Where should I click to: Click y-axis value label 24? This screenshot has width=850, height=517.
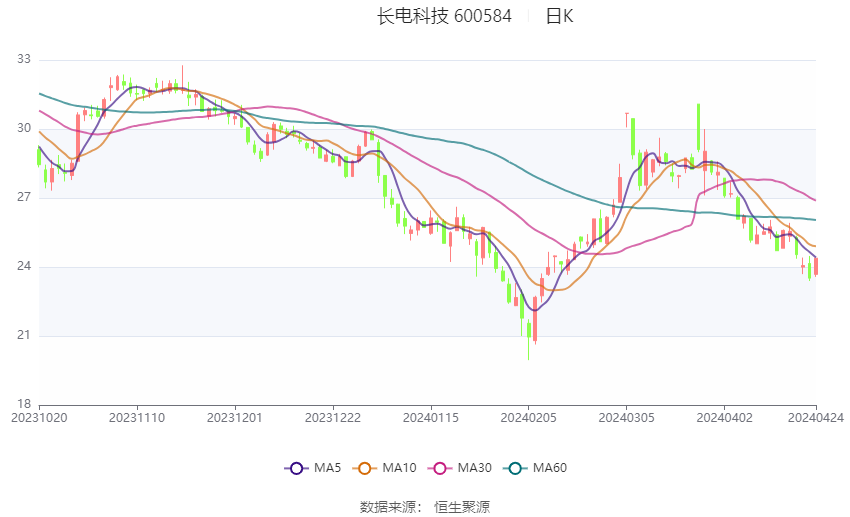(x=24, y=266)
